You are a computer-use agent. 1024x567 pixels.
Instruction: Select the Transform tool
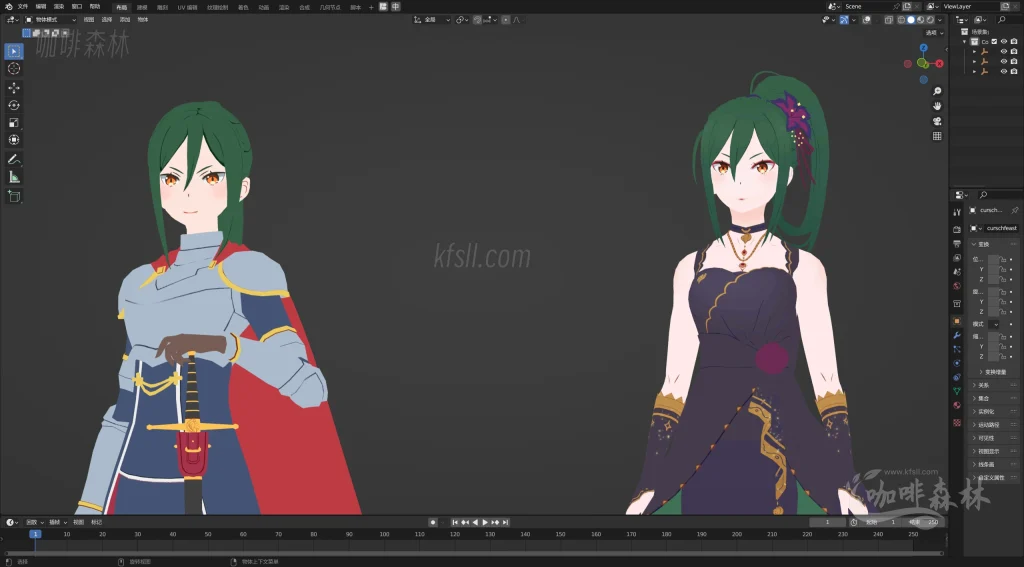tap(14, 140)
